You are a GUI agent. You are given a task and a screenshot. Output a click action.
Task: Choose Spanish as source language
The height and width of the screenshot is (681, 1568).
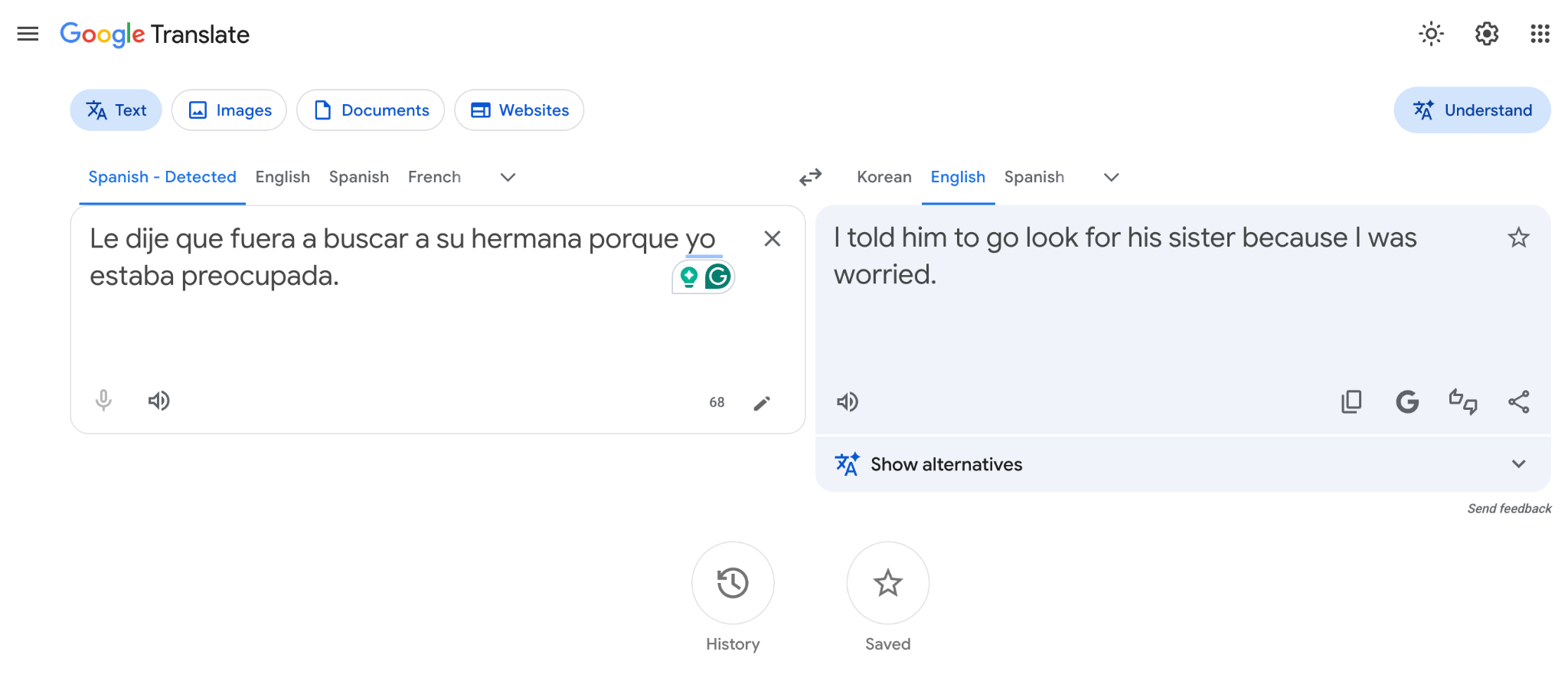[x=359, y=177]
